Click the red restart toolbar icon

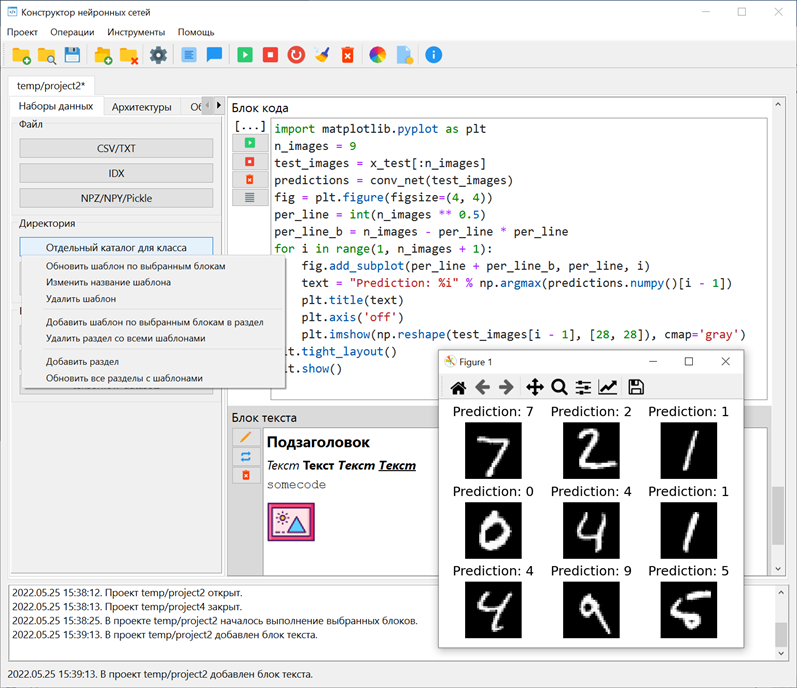pos(296,55)
